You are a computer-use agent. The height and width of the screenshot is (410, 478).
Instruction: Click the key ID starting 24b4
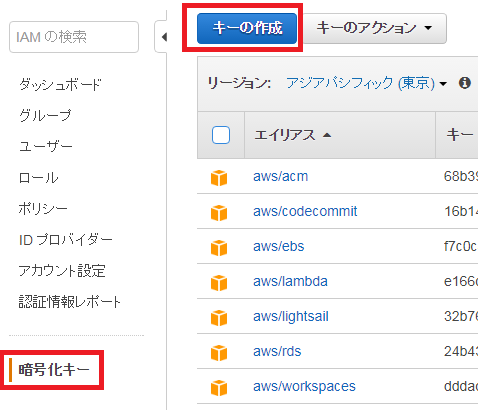461,351
